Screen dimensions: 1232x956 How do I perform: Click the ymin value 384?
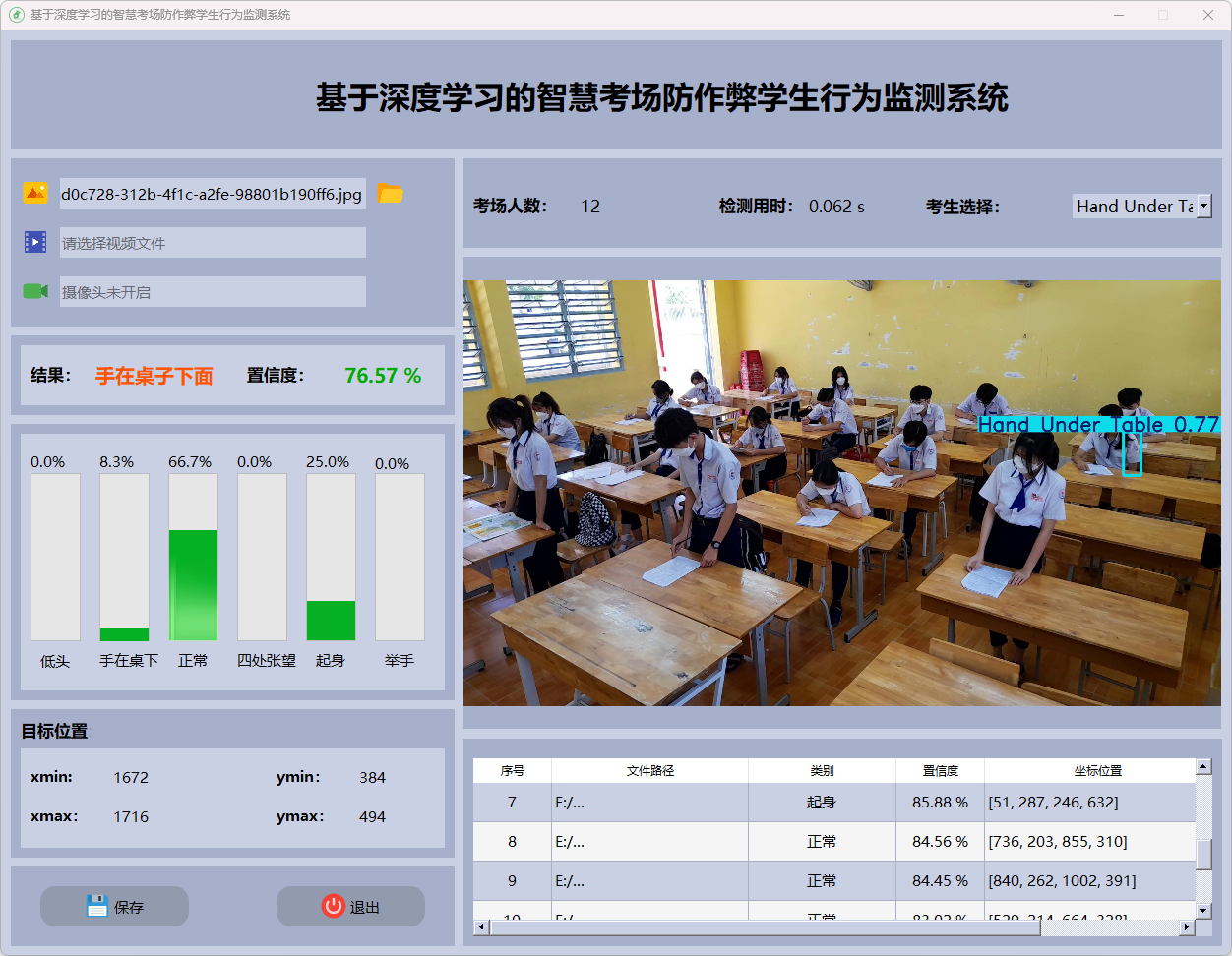[372, 778]
